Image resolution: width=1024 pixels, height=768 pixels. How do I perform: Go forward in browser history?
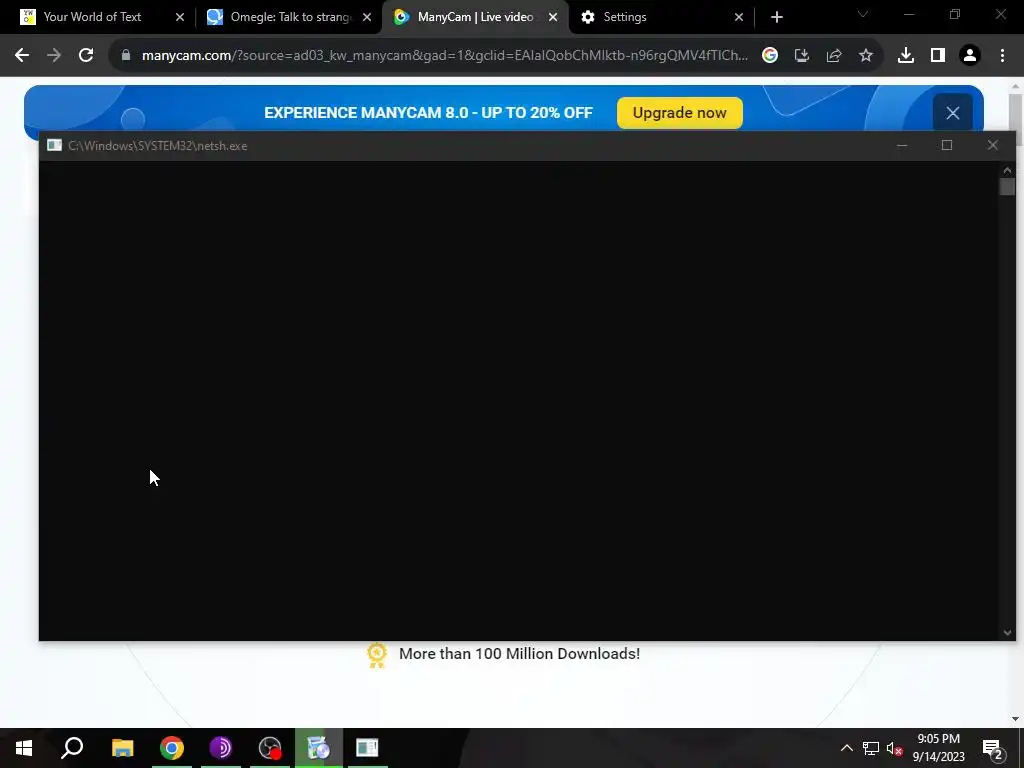(54, 56)
